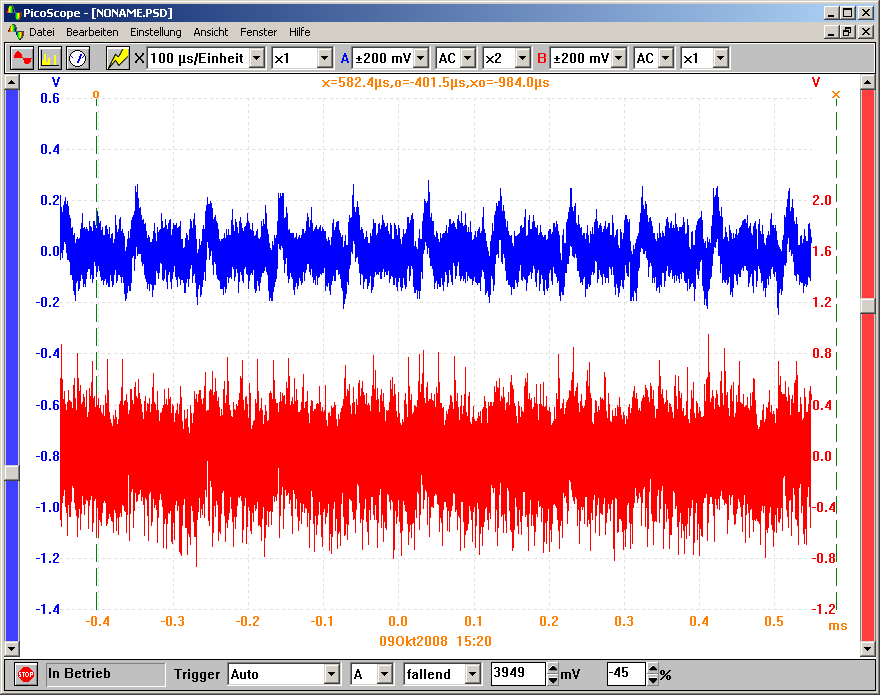Click the orange 'x' ruler marker handle

(x=836, y=94)
